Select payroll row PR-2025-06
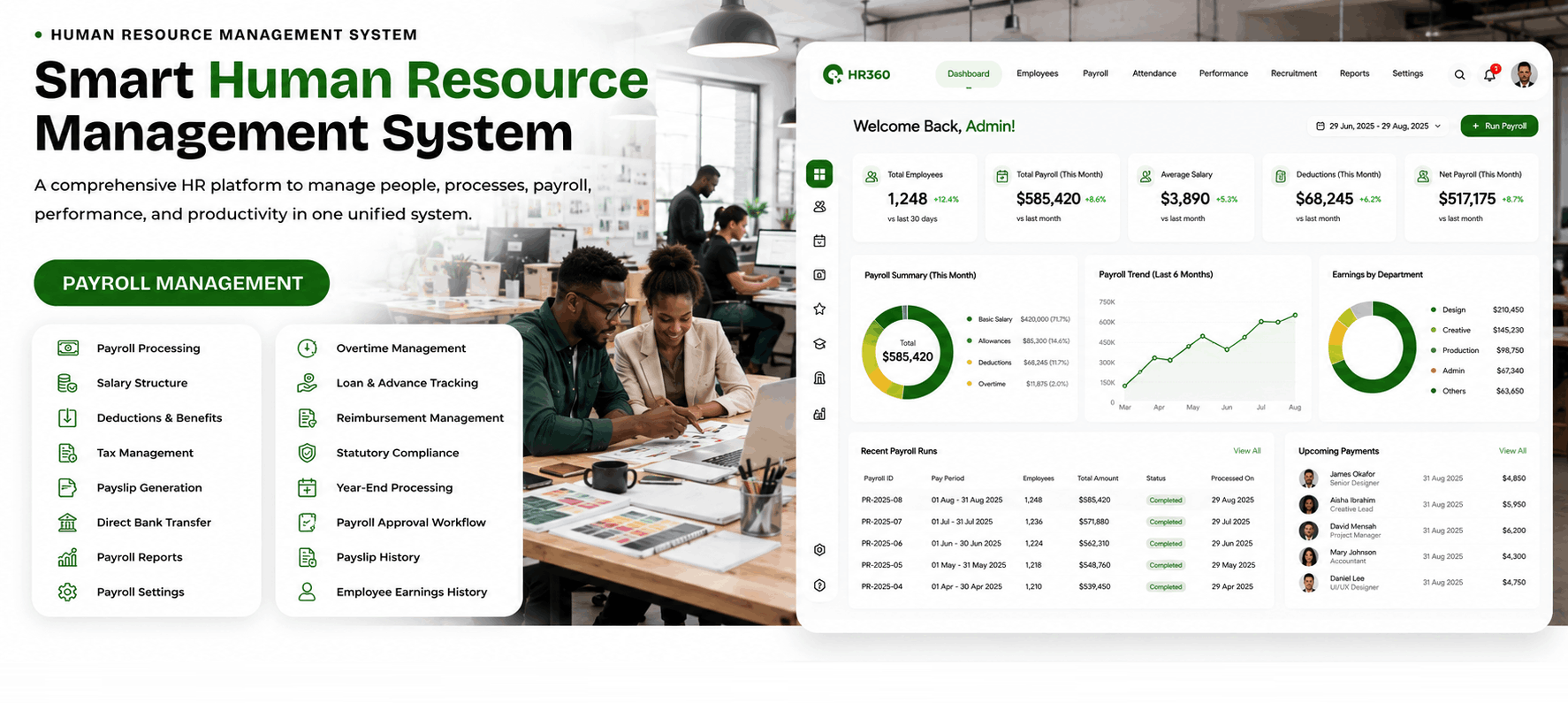 click(1059, 543)
